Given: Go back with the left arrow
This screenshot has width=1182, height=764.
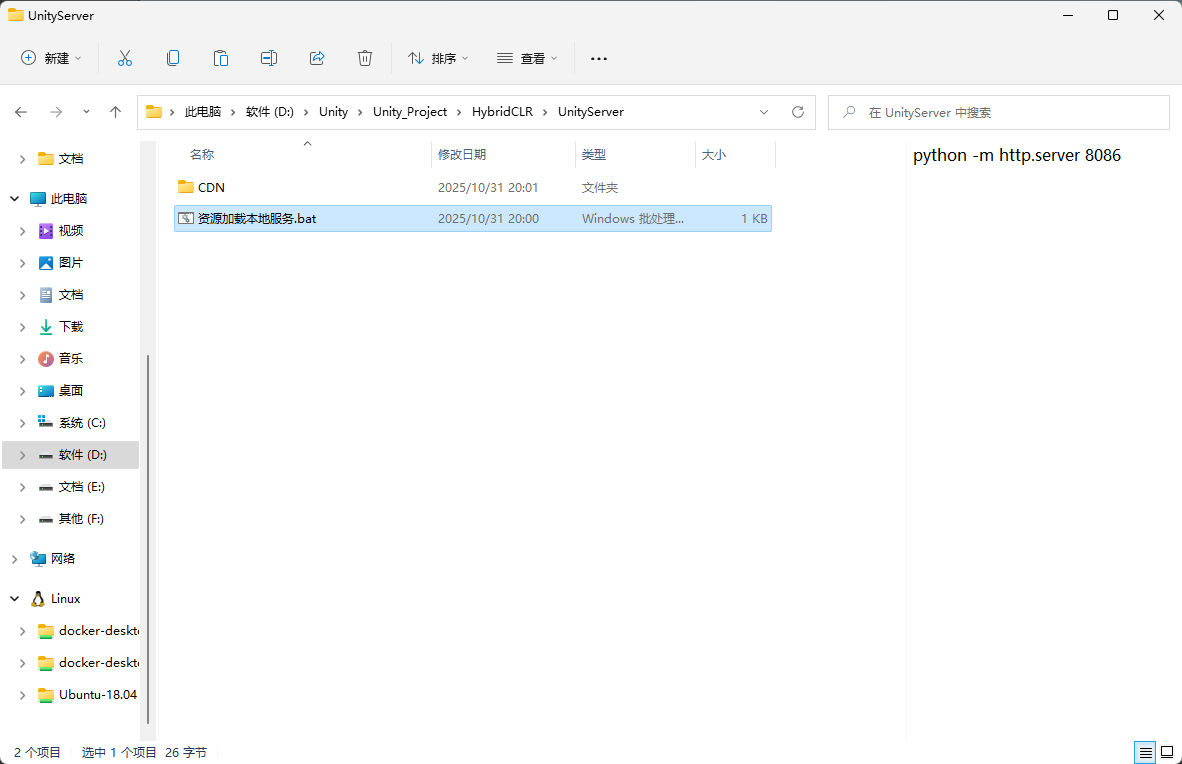Looking at the screenshot, I should click(21, 112).
